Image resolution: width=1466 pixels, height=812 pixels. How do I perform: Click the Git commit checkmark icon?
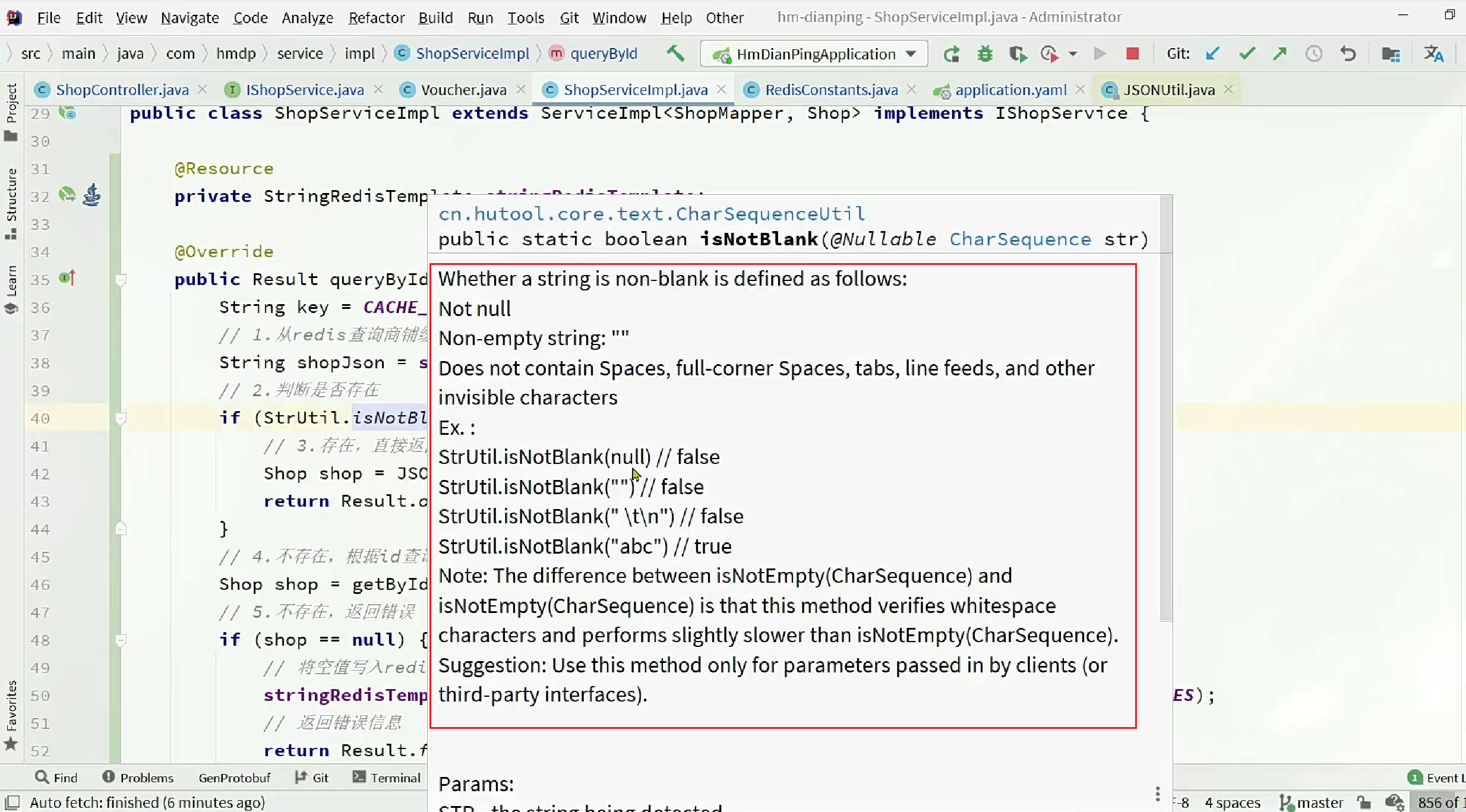1247,54
